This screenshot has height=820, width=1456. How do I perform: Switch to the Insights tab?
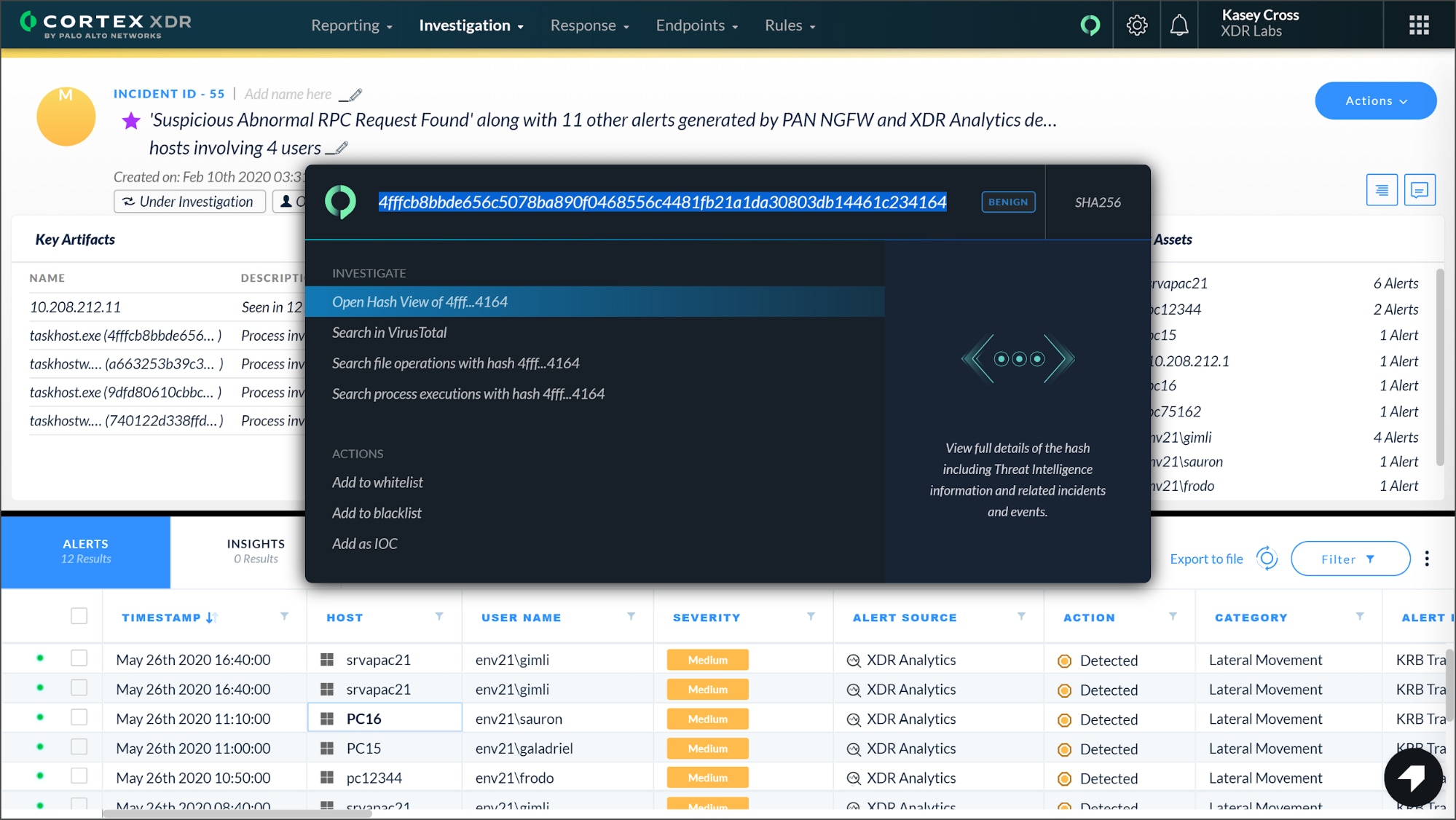(x=256, y=551)
